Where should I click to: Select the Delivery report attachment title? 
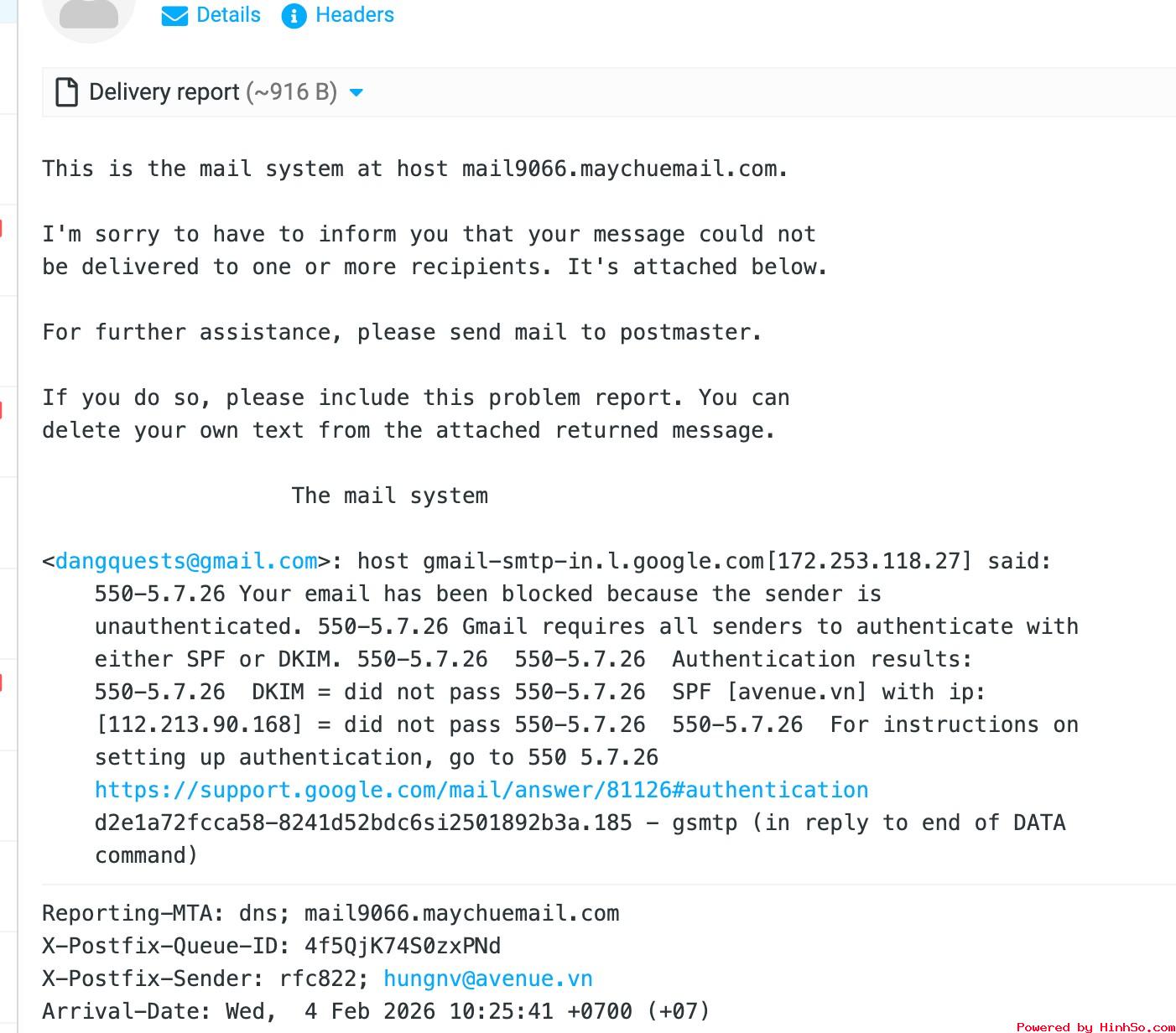(x=164, y=92)
